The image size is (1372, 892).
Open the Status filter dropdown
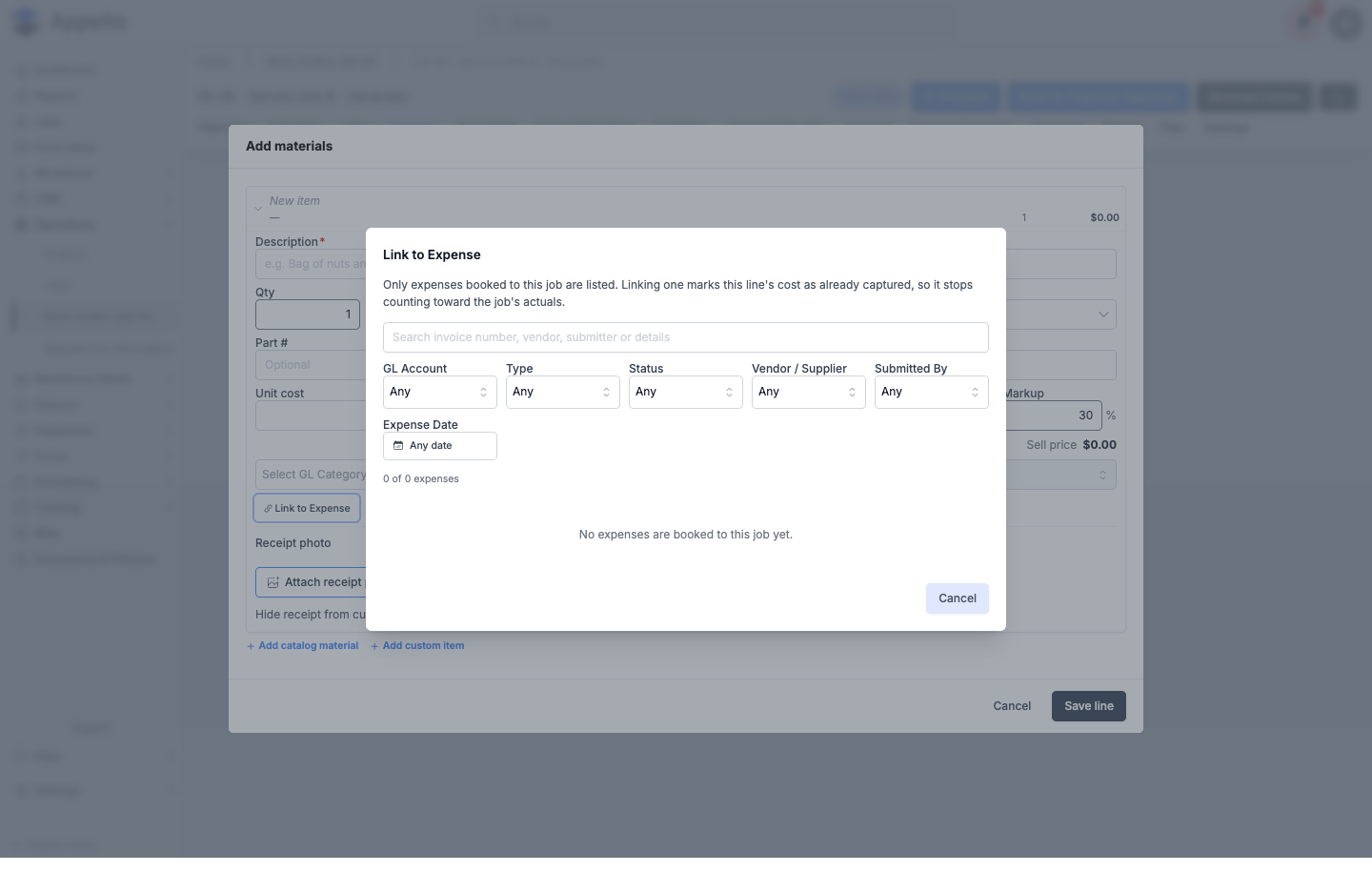[x=685, y=393]
